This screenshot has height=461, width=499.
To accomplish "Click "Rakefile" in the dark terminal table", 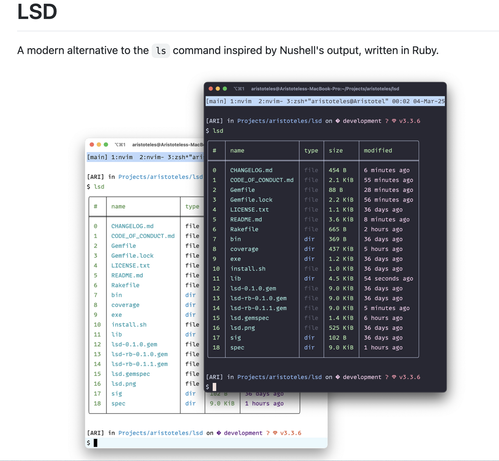I will click(x=244, y=229).
